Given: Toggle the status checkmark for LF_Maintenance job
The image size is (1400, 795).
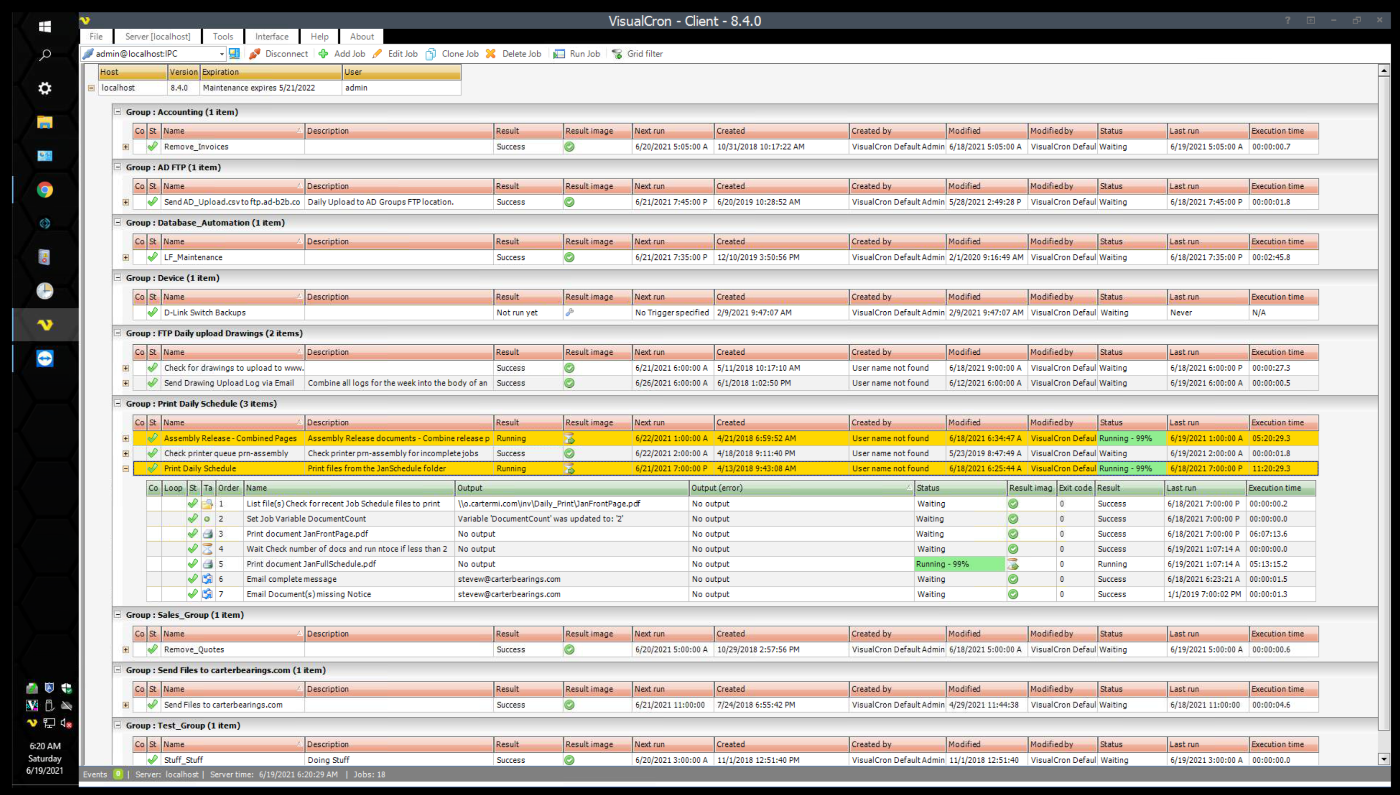Looking at the screenshot, I should coord(153,257).
